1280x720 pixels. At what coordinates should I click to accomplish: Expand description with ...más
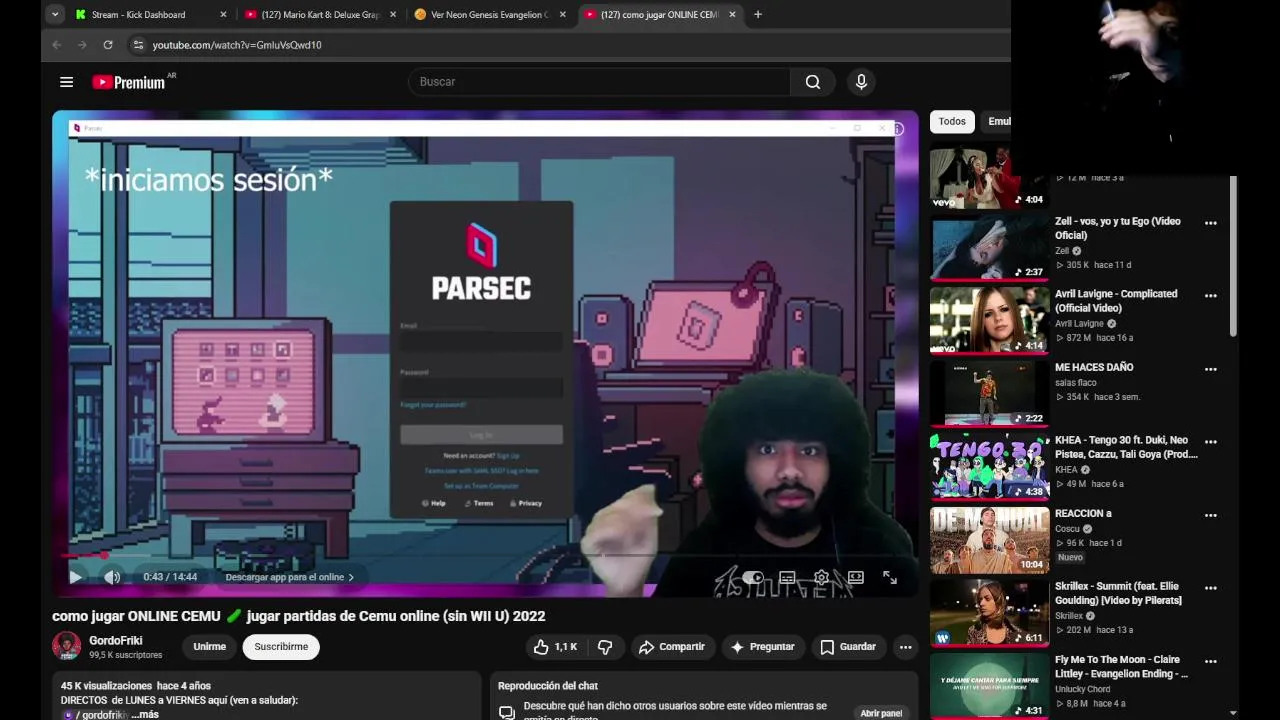pos(145,715)
